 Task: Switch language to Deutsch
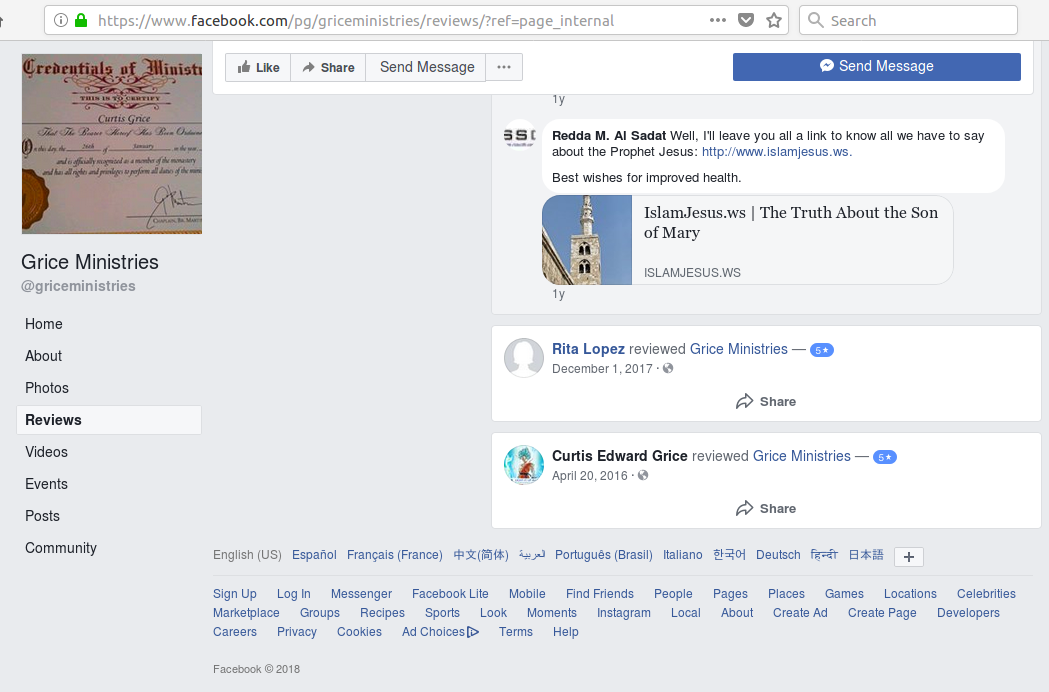point(778,555)
